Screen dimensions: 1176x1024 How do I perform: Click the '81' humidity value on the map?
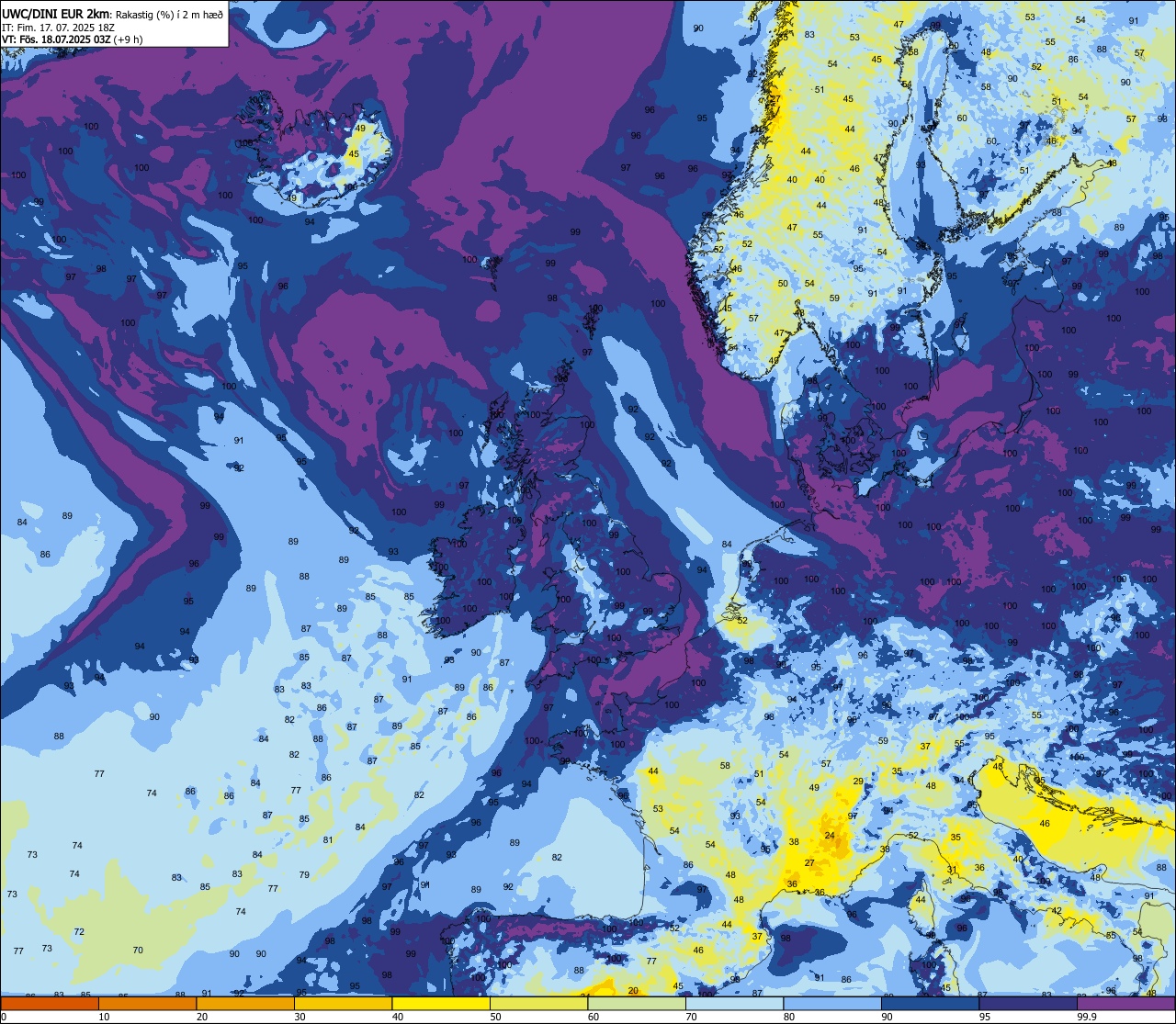coord(328,839)
